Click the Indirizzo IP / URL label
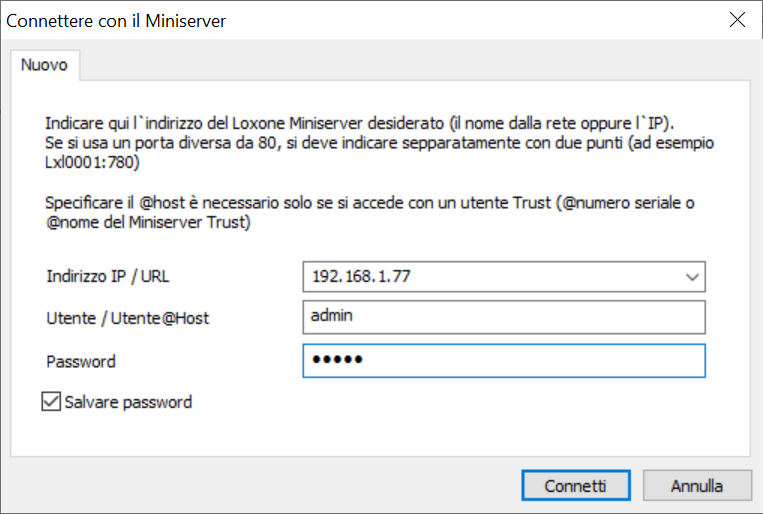Viewport: 763px width, 514px height. (x=115, y=276)
